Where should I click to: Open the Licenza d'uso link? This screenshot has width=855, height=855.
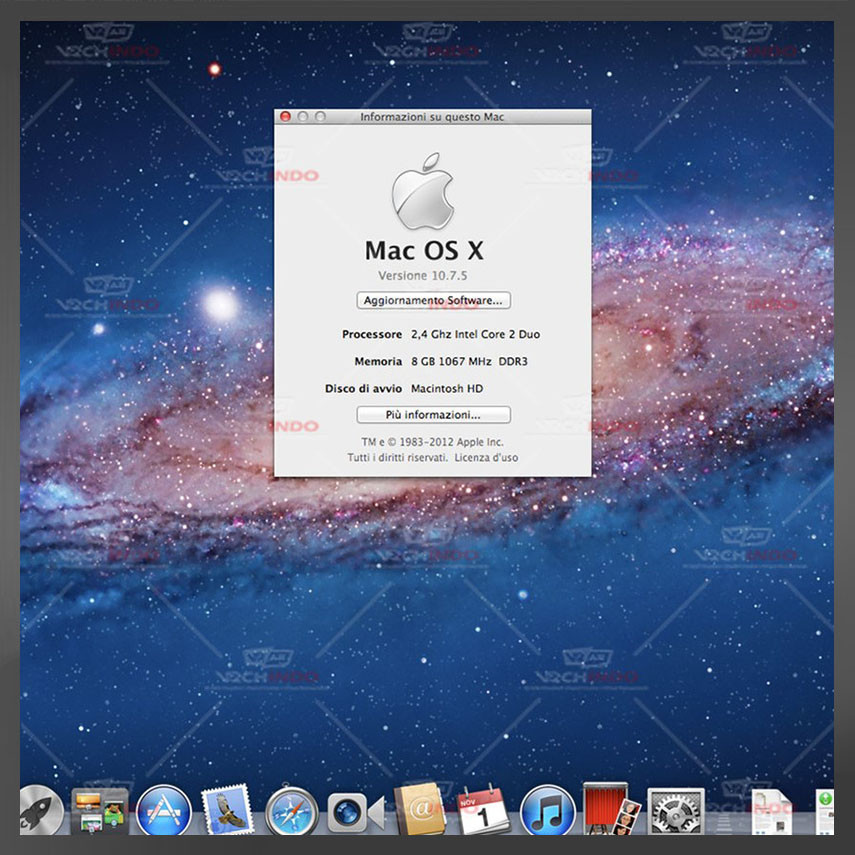[486, 457]
